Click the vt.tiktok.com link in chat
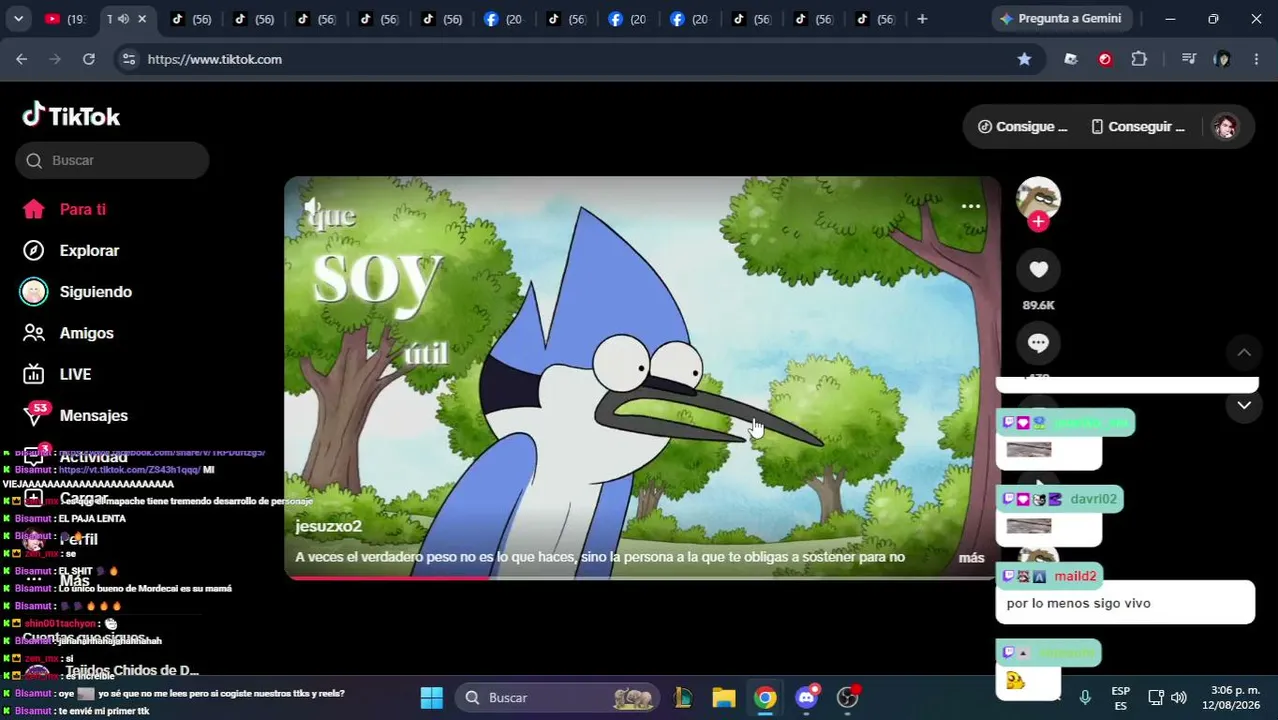1278x720 pixels. click(x=129, y=470)
